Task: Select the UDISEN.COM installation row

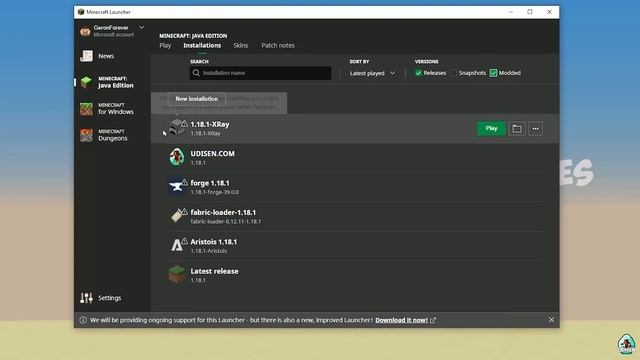Action: pyautogui.click(x=355, y=158)
